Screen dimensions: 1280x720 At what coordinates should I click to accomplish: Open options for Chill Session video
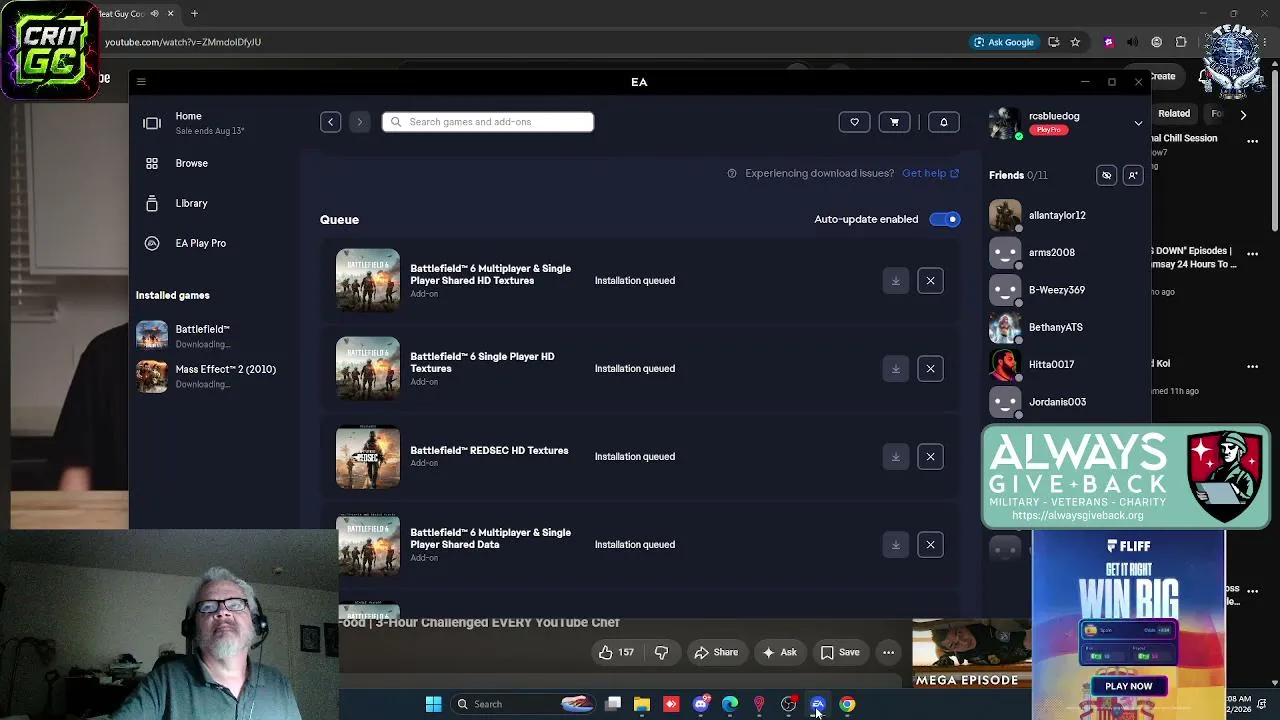1253,142
